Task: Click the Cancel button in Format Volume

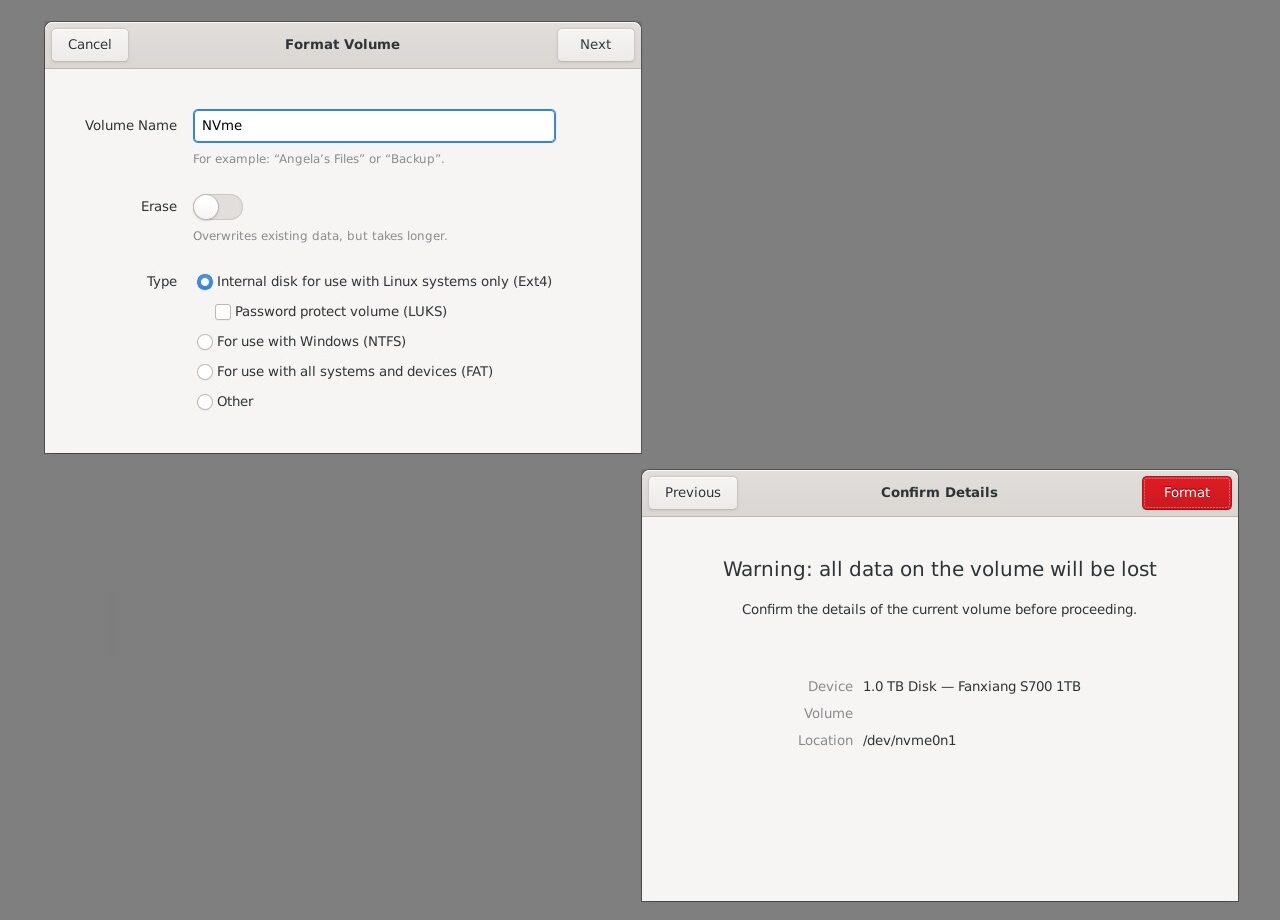Action: coord(90,44)
